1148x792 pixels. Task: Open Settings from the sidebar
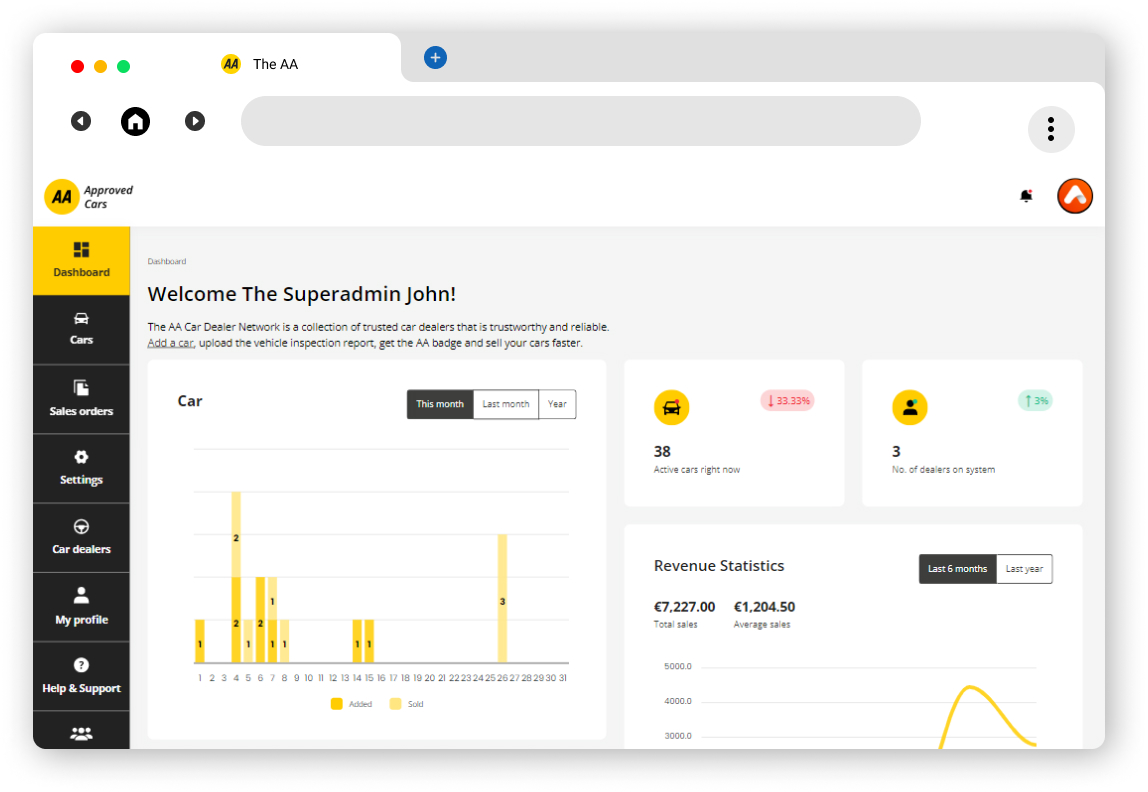tap(81, 468)
